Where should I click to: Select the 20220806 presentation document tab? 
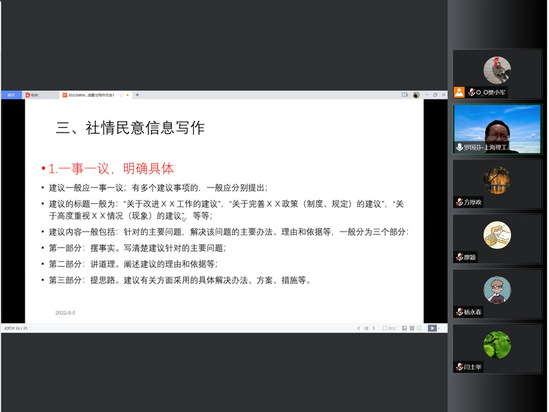coord(95,95)
